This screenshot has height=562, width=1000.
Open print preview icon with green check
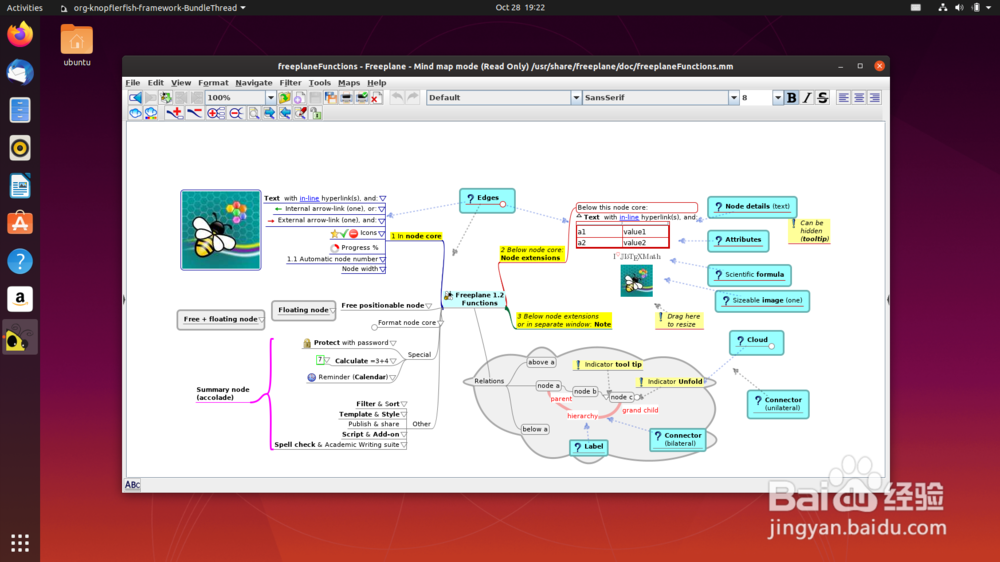[362, 98]
